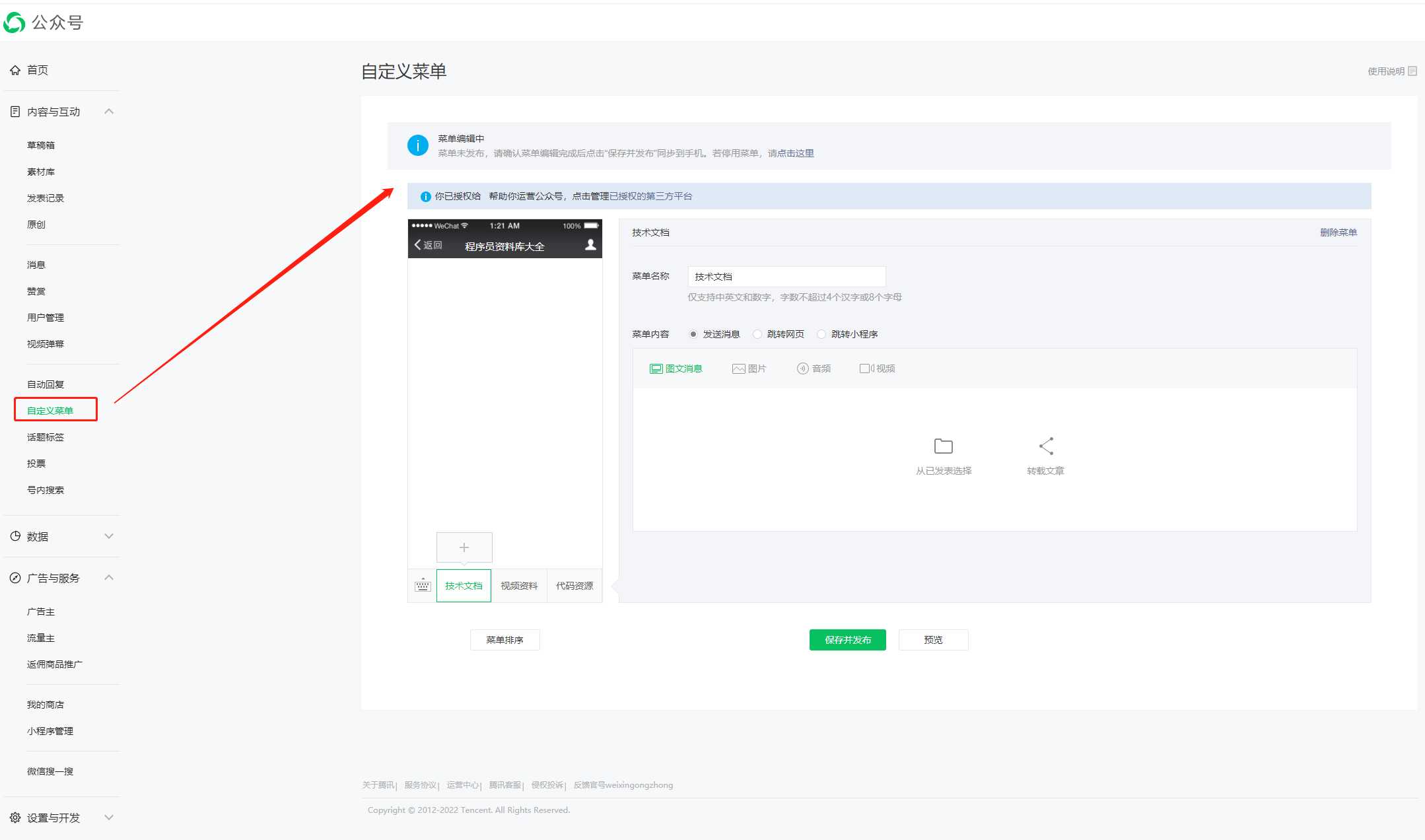This screenshot has height=840, width=1425.
Task: Click the 侵权投诉 footer link
Action: pyautogui.click(x=547, y=785)
